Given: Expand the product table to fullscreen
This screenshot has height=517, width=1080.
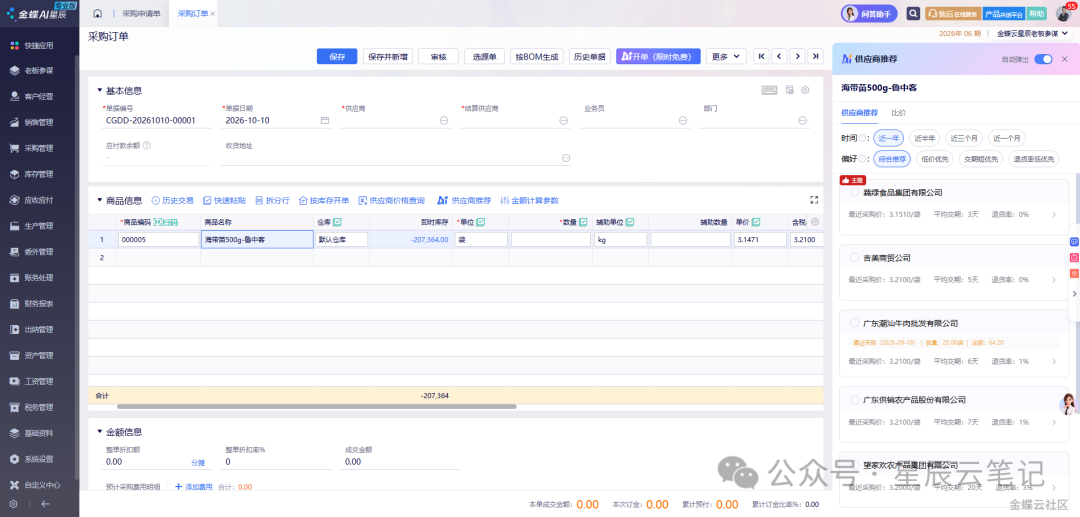Looking at the screenshot, I should click(814, 200).
